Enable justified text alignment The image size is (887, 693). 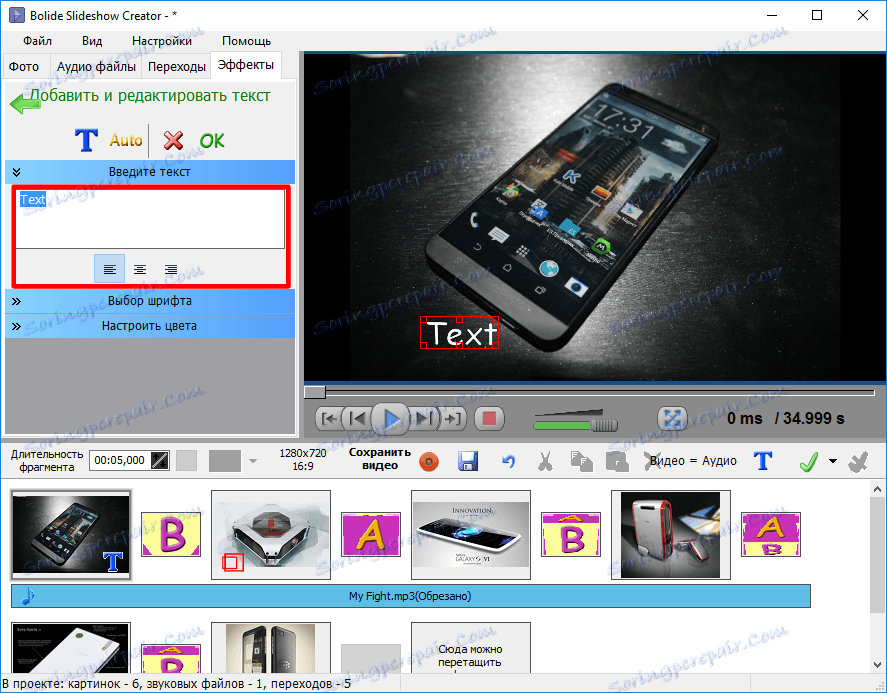point(169,268)
